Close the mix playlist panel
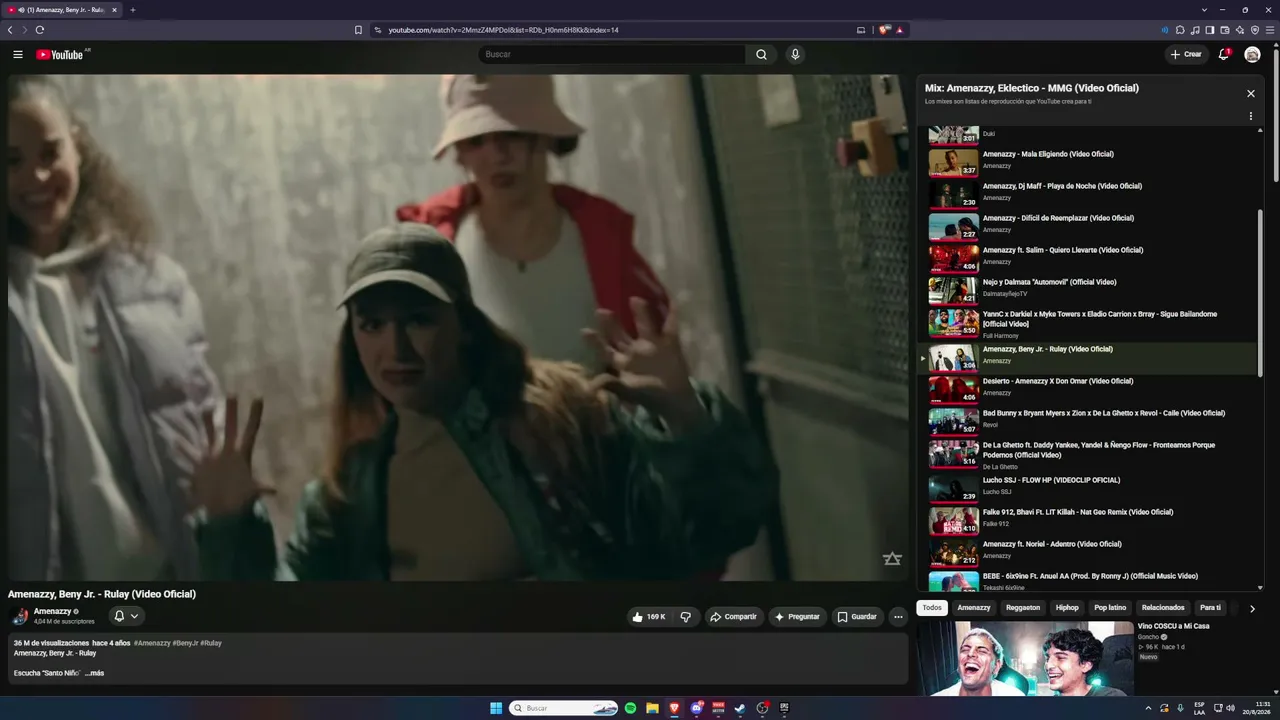1280x720 pixels. (1250, 93)
